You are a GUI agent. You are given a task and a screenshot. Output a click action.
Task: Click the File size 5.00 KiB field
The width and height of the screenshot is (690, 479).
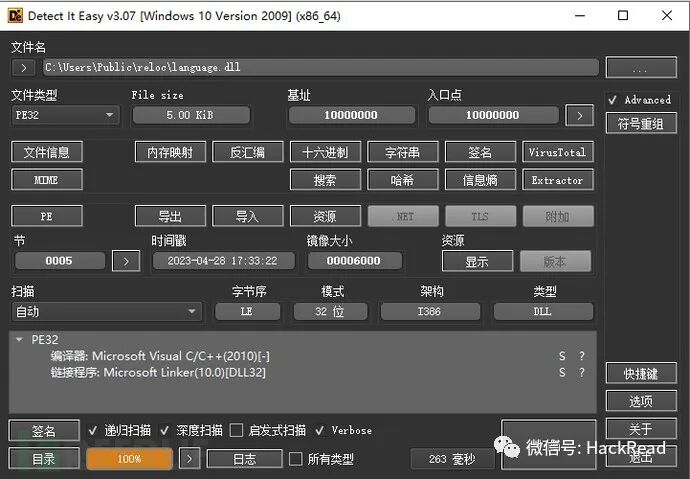coord(191,115)
